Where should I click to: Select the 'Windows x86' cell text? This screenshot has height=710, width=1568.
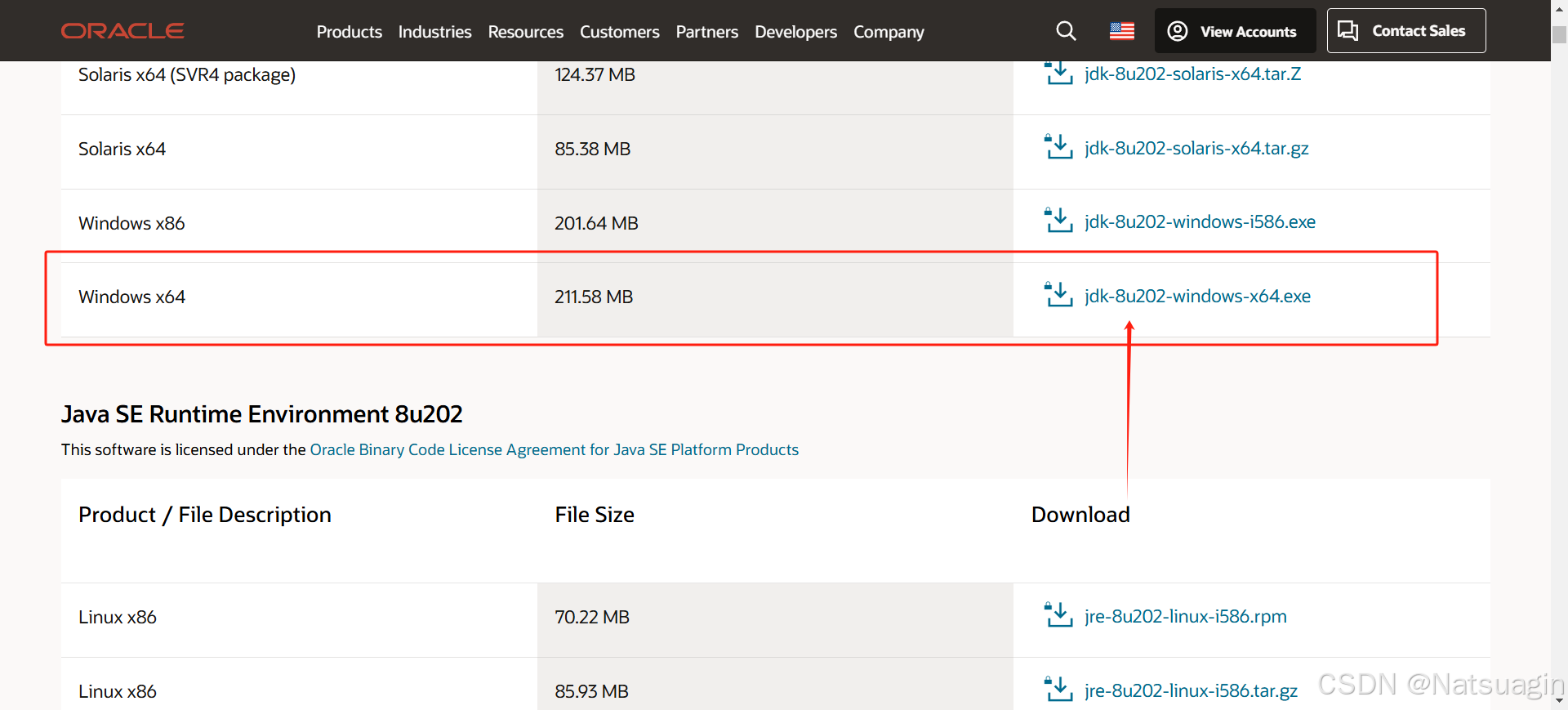click(131, 223)
